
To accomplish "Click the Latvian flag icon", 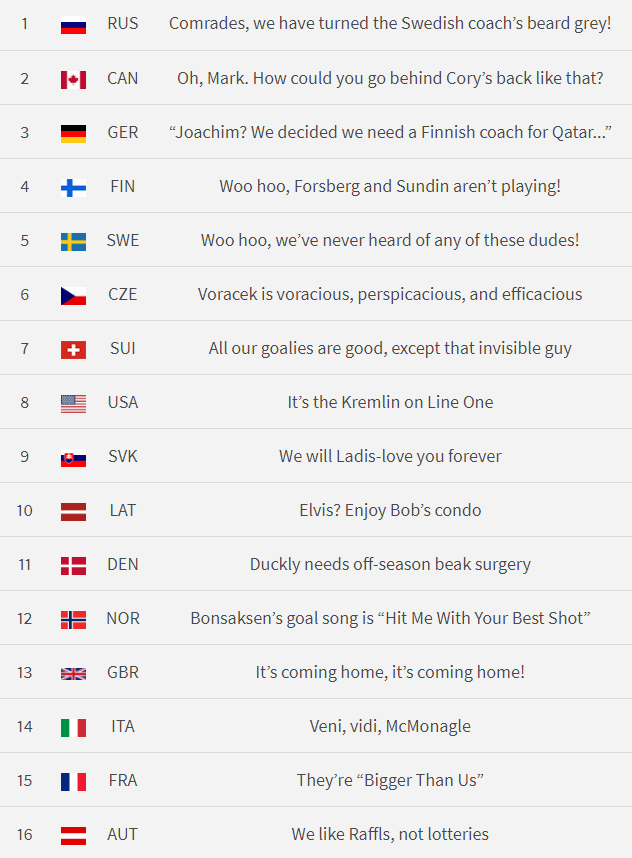I will click(73, 511).
